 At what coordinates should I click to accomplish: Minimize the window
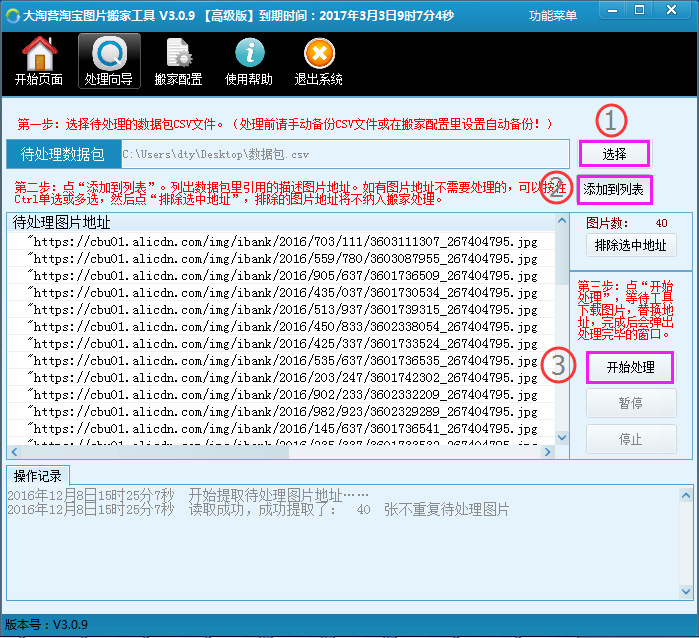[x=613, y=10]
